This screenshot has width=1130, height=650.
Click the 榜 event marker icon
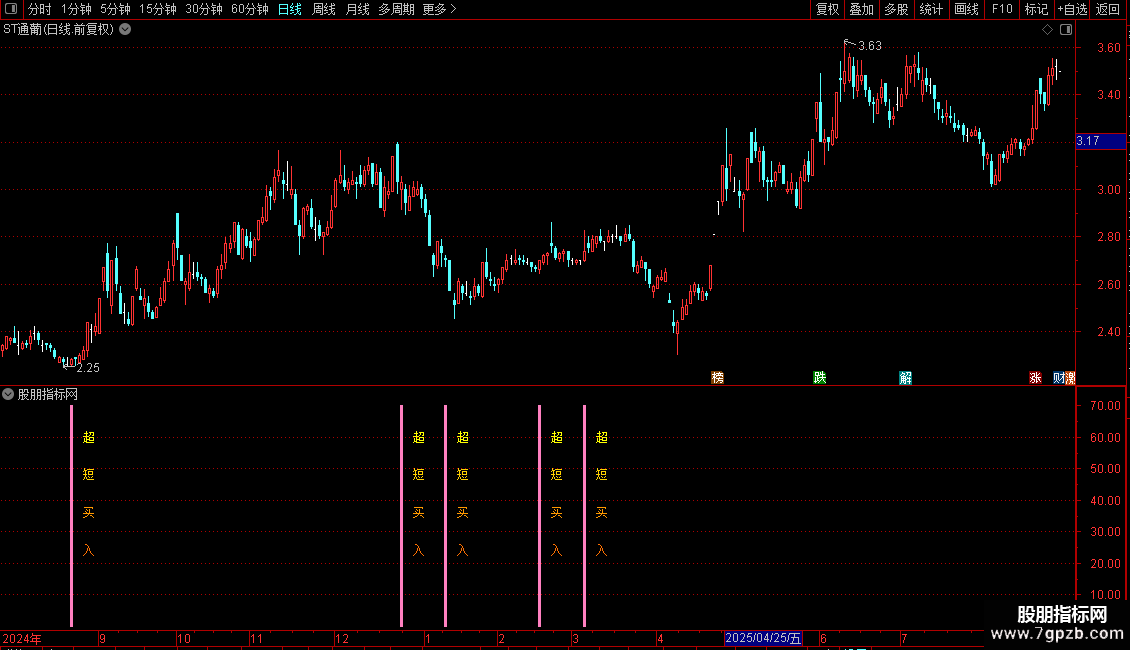coord(717,378)
